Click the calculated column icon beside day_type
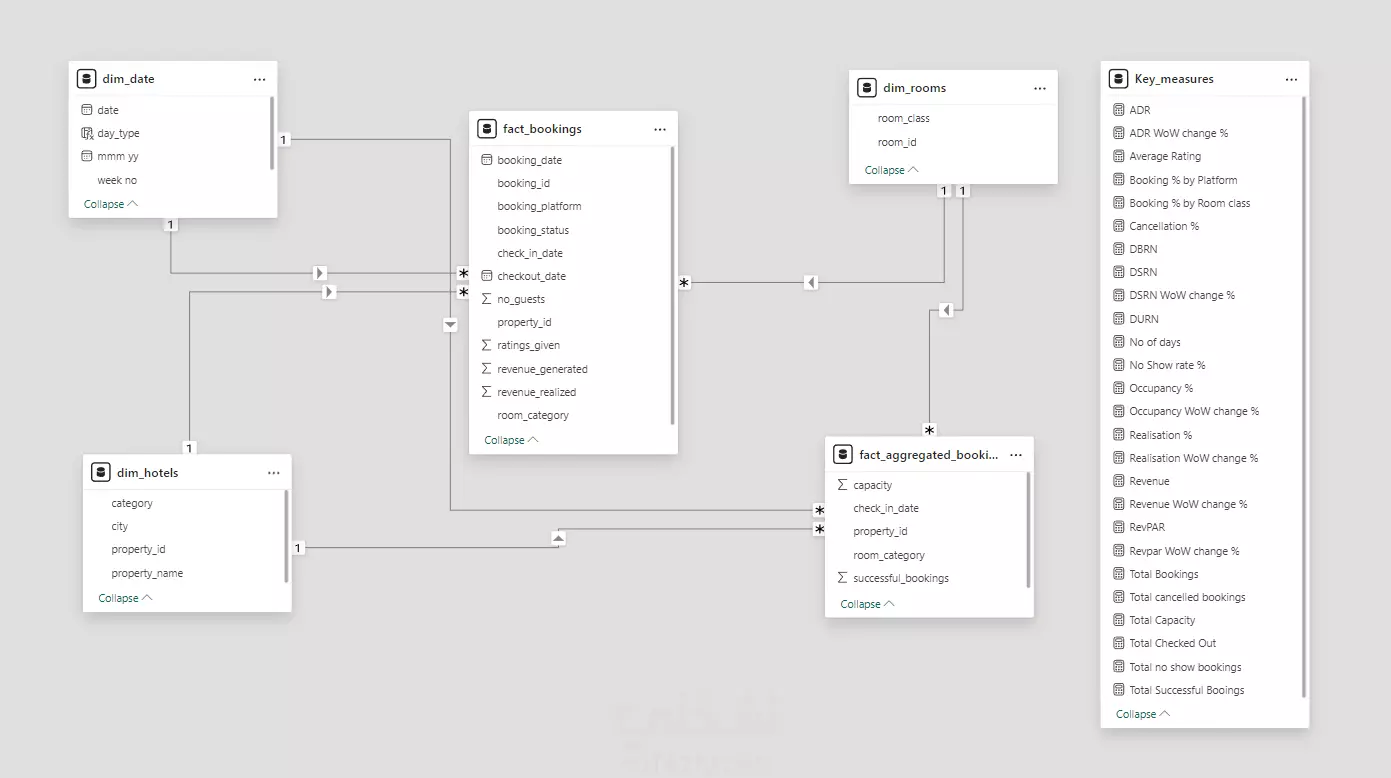The width and height of the screenshot is (1391, 778). coord(87,133)
